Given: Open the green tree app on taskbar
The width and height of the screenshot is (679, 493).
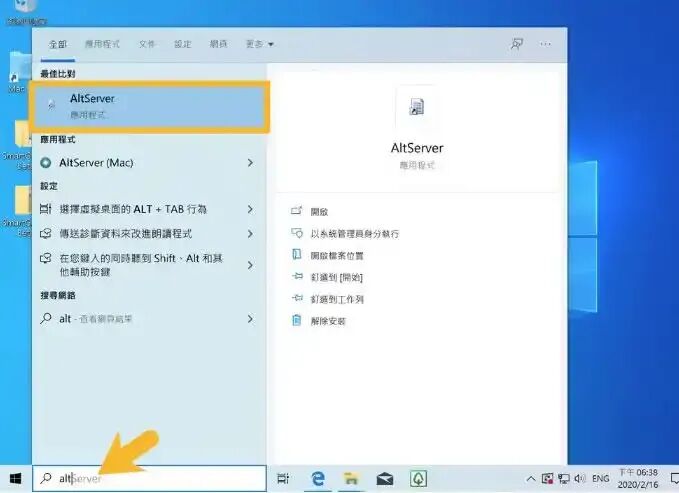Looking at the screenshot, I should pos(418,478).
